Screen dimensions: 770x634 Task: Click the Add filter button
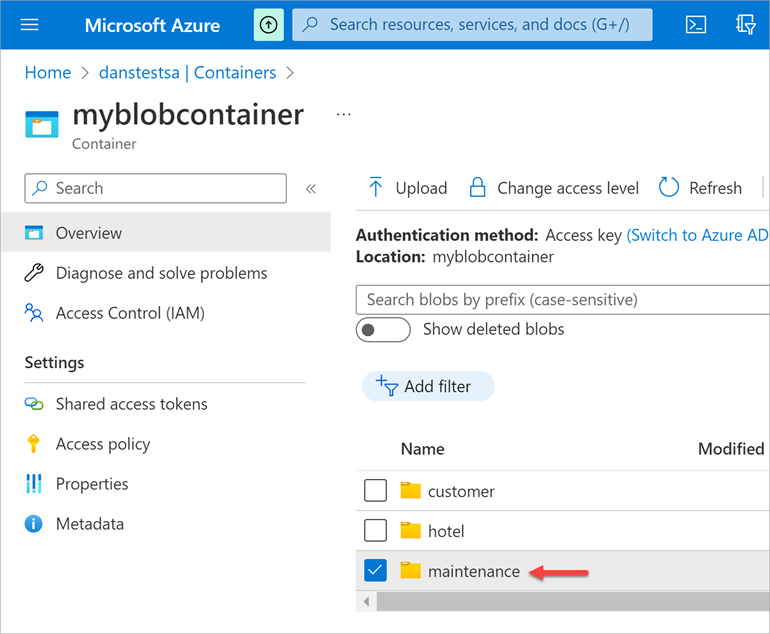[428, 386]
